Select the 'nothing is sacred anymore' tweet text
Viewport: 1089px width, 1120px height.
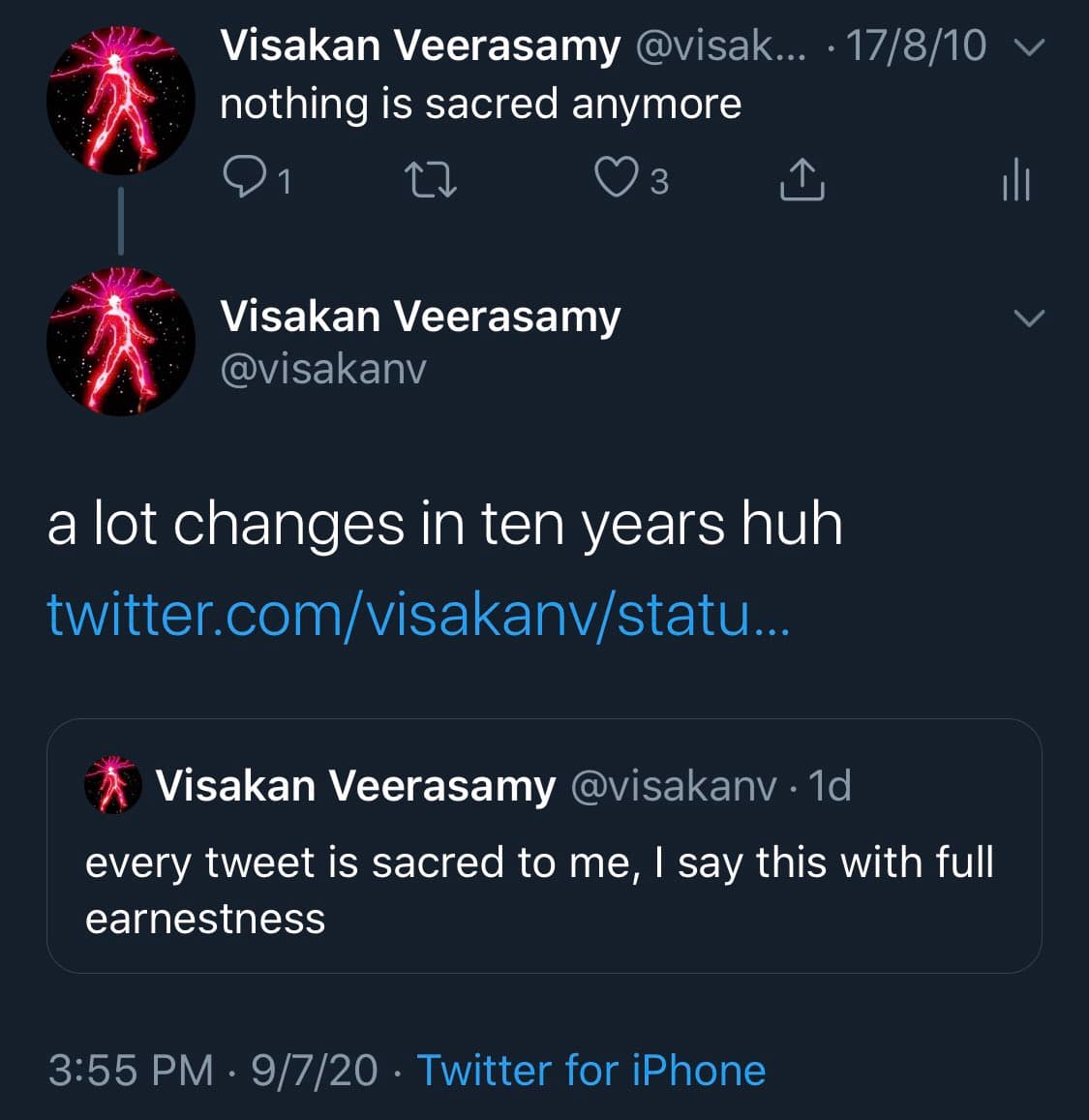(x=480, y=104)
